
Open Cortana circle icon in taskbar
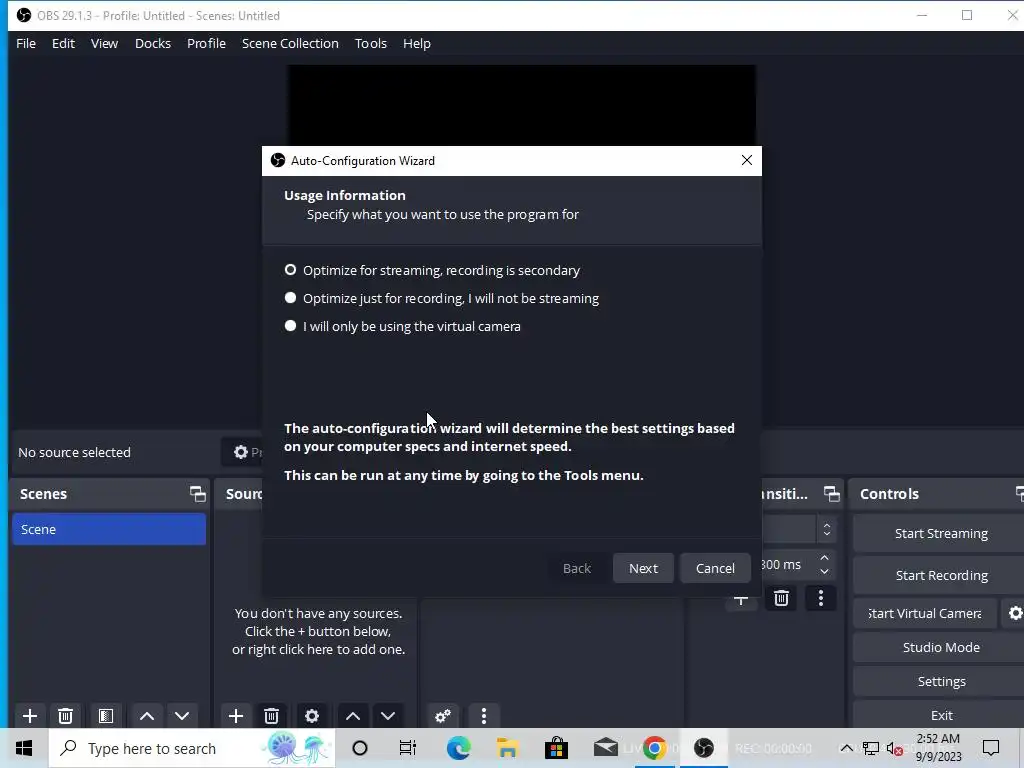[360, 748]
